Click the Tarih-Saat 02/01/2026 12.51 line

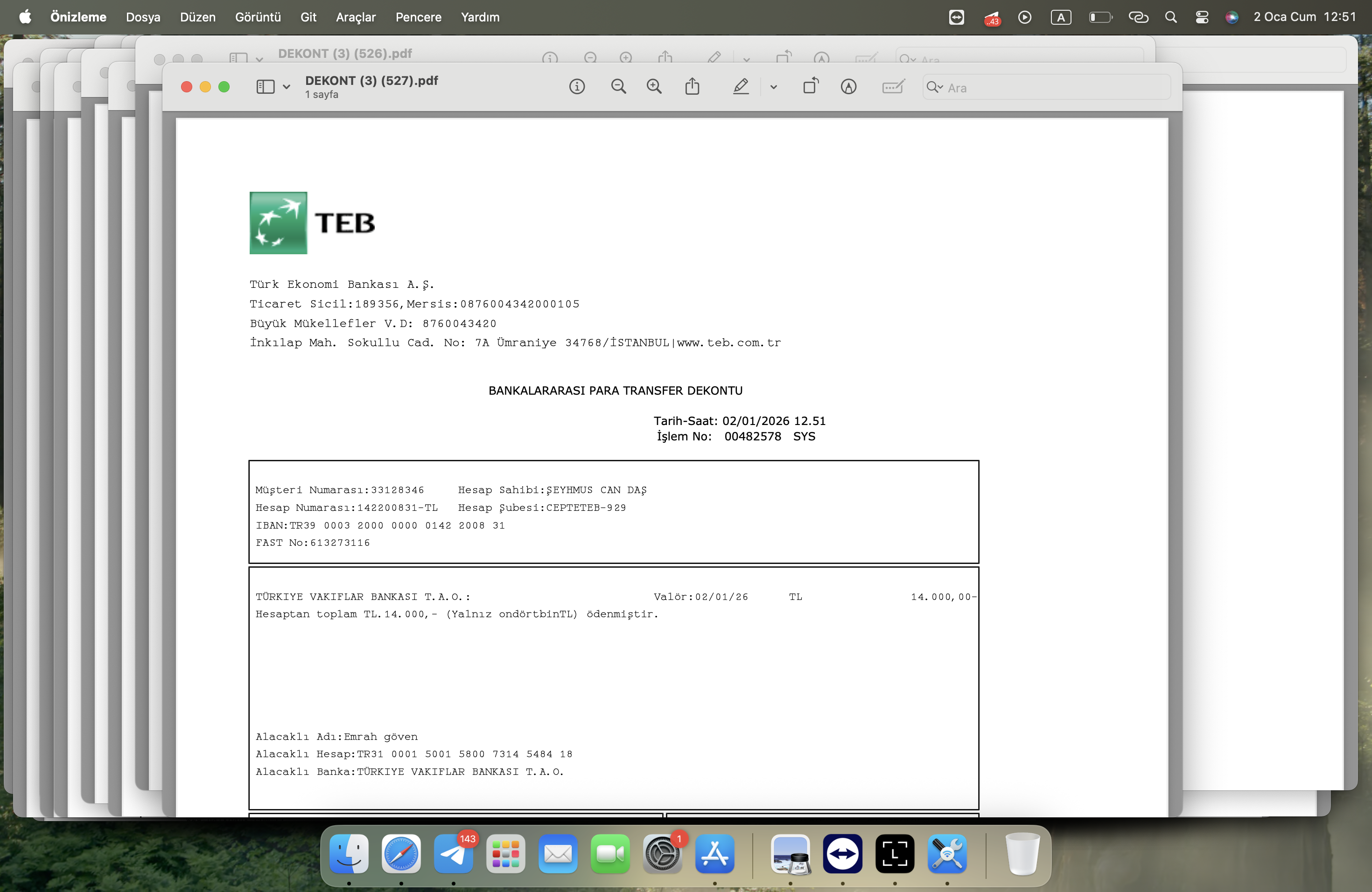(740, 421)
